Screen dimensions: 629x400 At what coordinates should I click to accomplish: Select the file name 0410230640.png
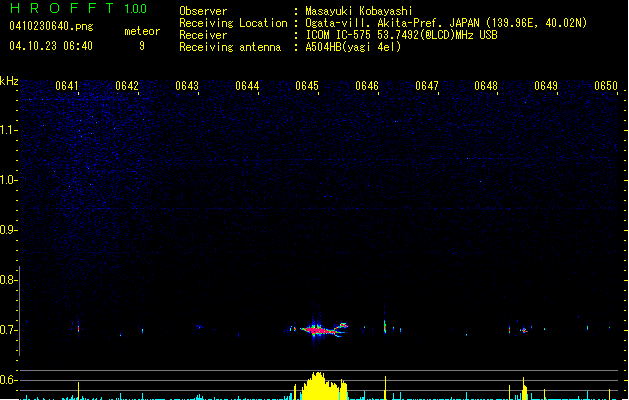click(x=51, y=26)
